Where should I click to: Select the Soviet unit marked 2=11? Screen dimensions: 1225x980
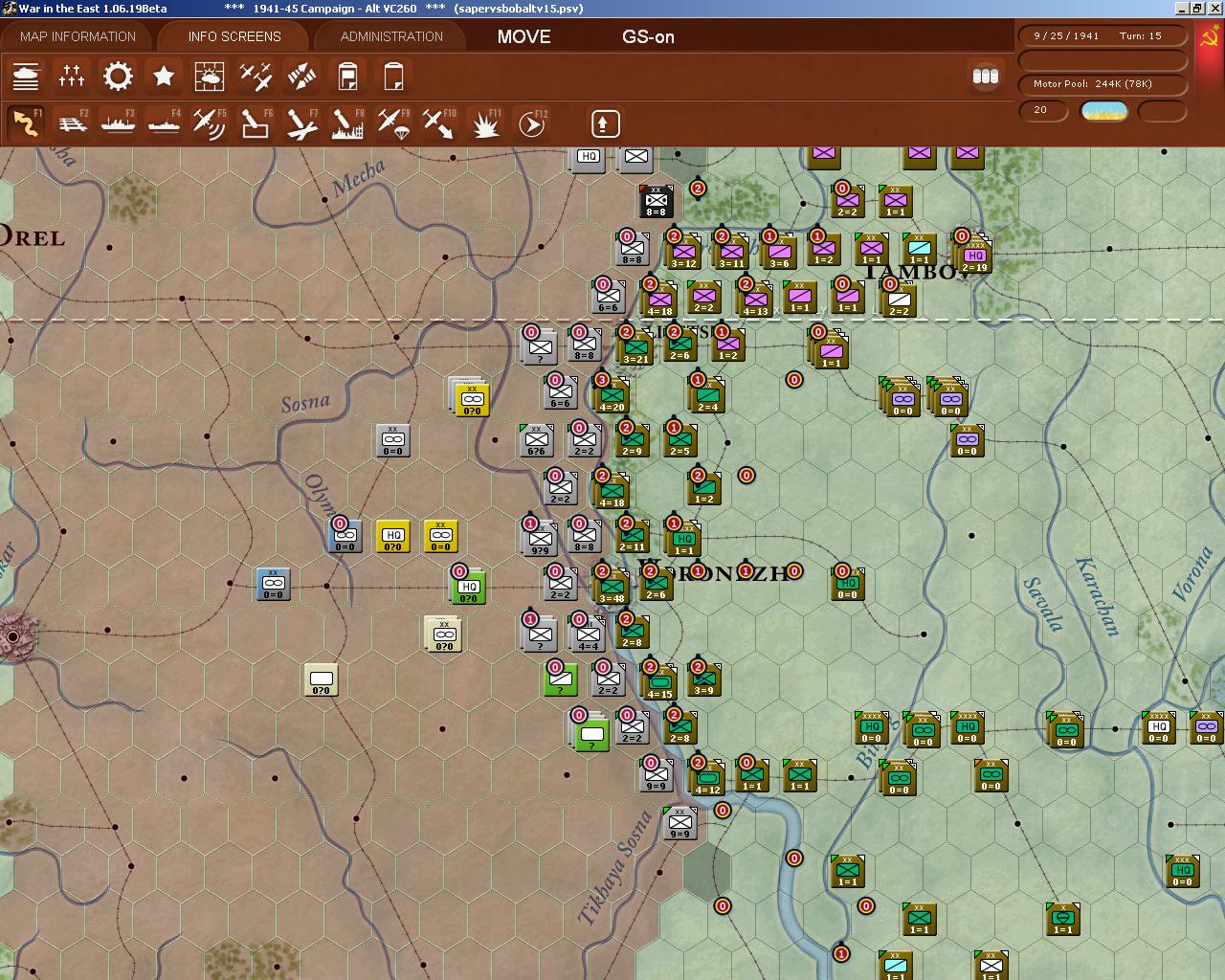(x=633, y=536)
